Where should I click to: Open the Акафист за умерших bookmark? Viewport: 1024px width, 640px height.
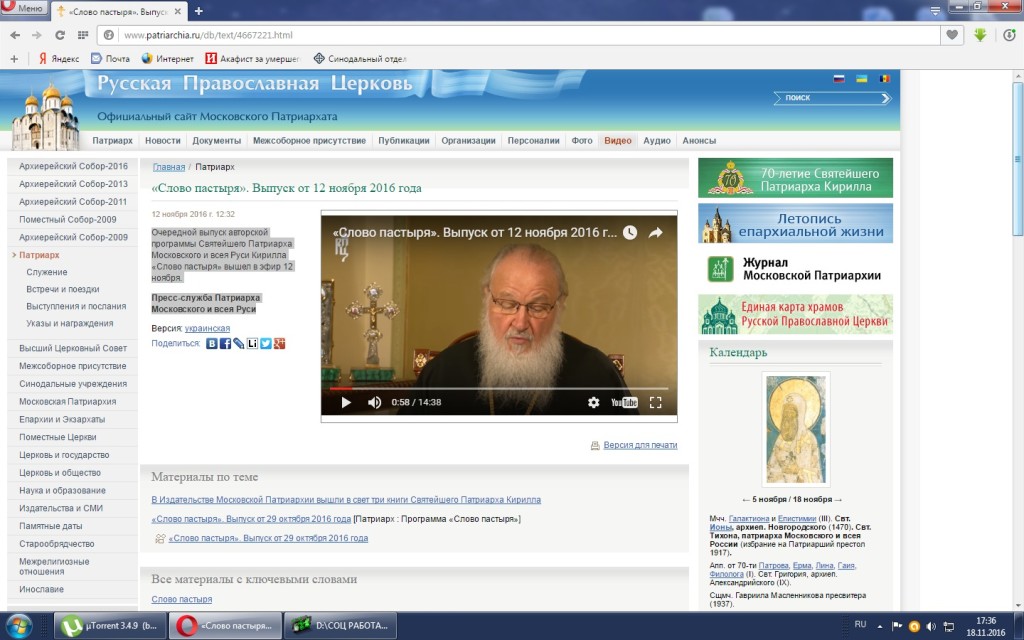click(x=253, y=59)
